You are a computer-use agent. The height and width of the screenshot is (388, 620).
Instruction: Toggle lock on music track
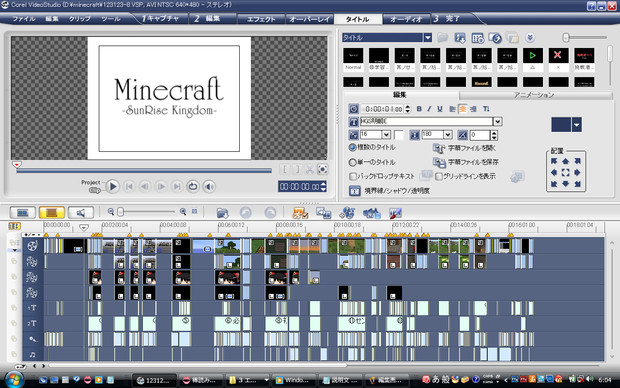pos(14,354)
